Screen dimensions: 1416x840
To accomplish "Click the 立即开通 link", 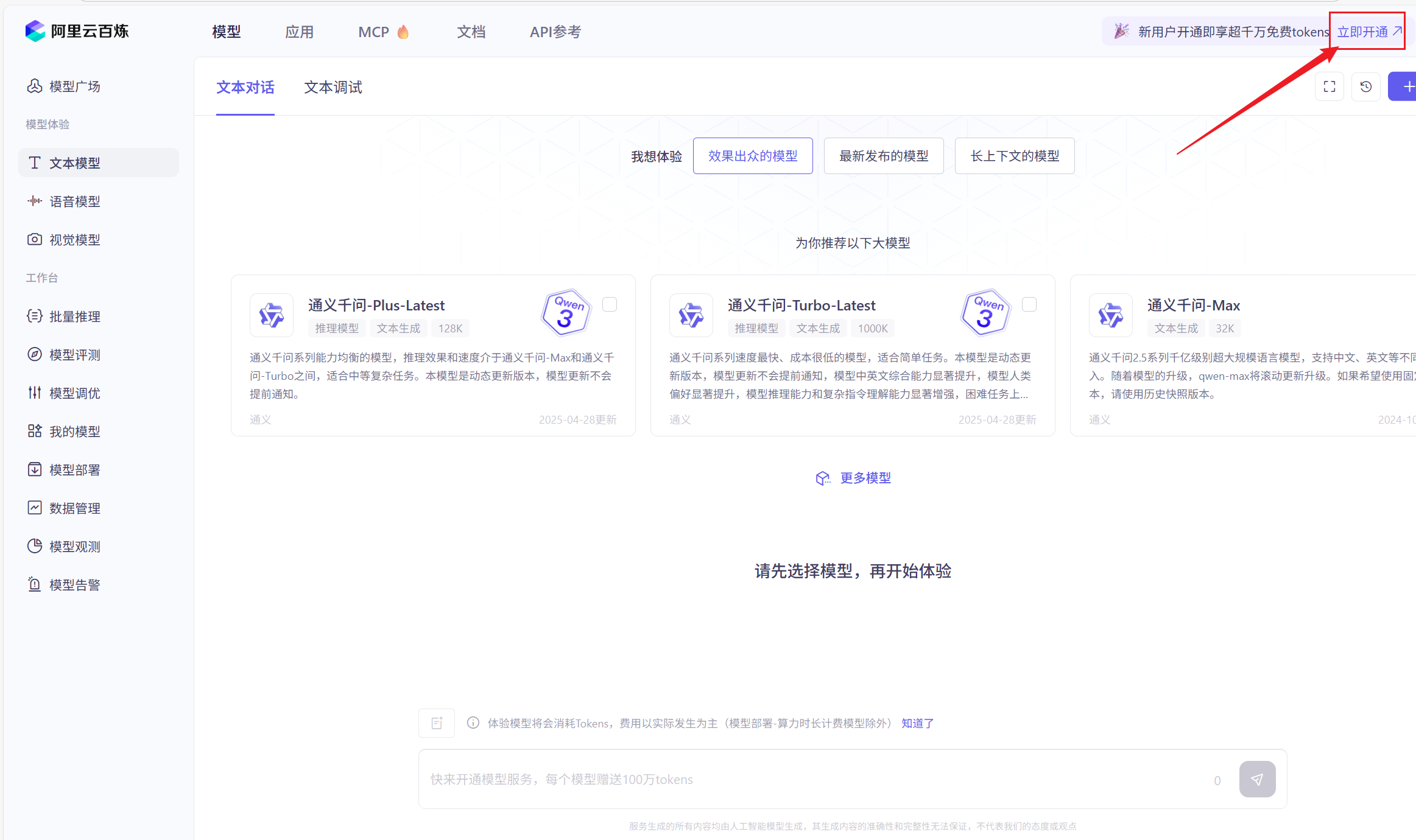I will [x=1369, y=32].
